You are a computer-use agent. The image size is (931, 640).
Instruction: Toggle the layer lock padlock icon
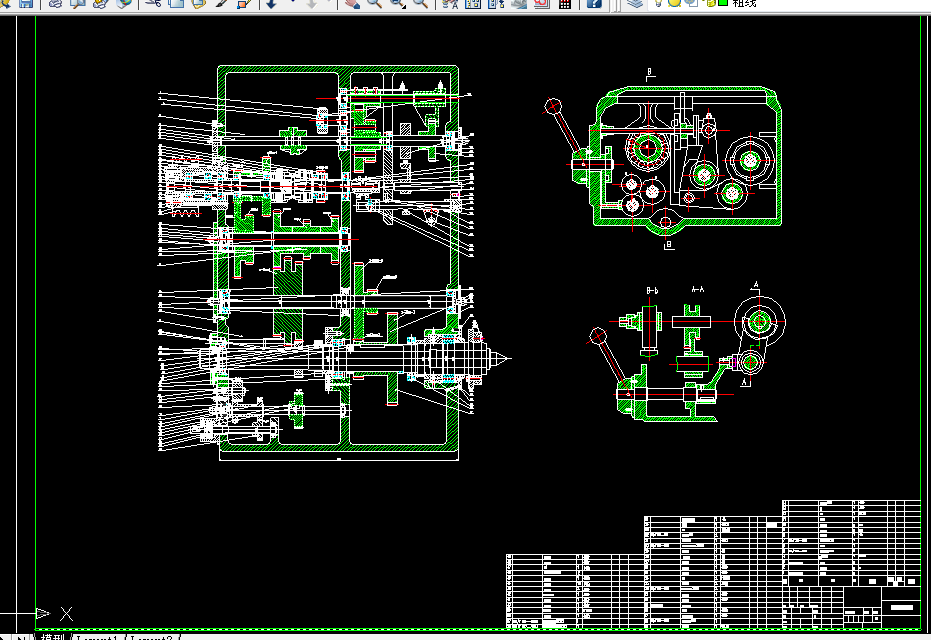[710, 3]
